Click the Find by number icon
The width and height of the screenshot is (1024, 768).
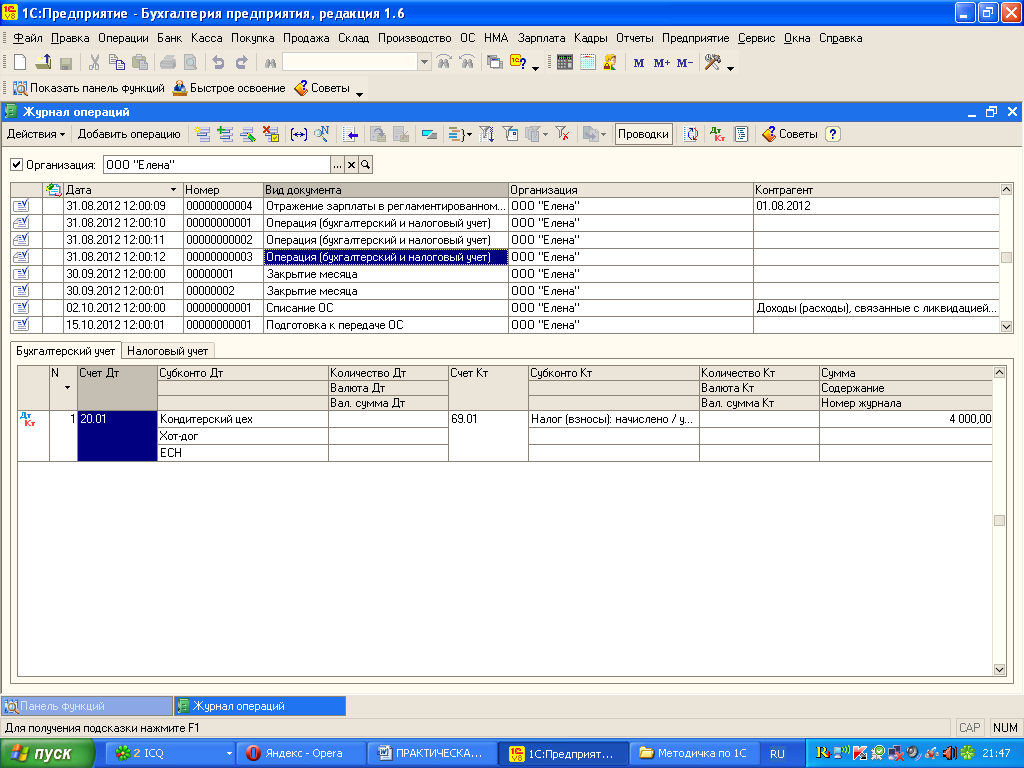click(321, 135)
